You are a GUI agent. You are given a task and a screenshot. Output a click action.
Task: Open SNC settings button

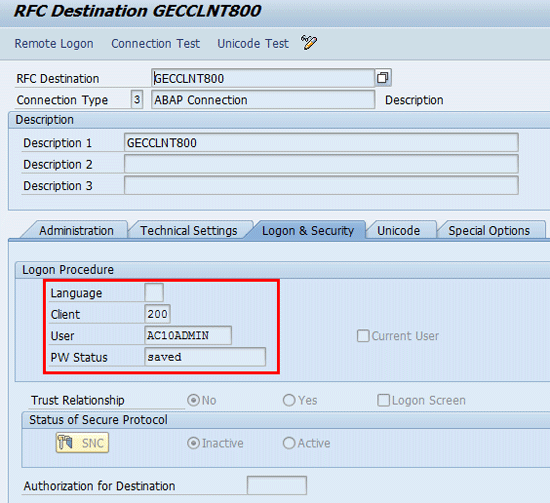click(82, 443)
